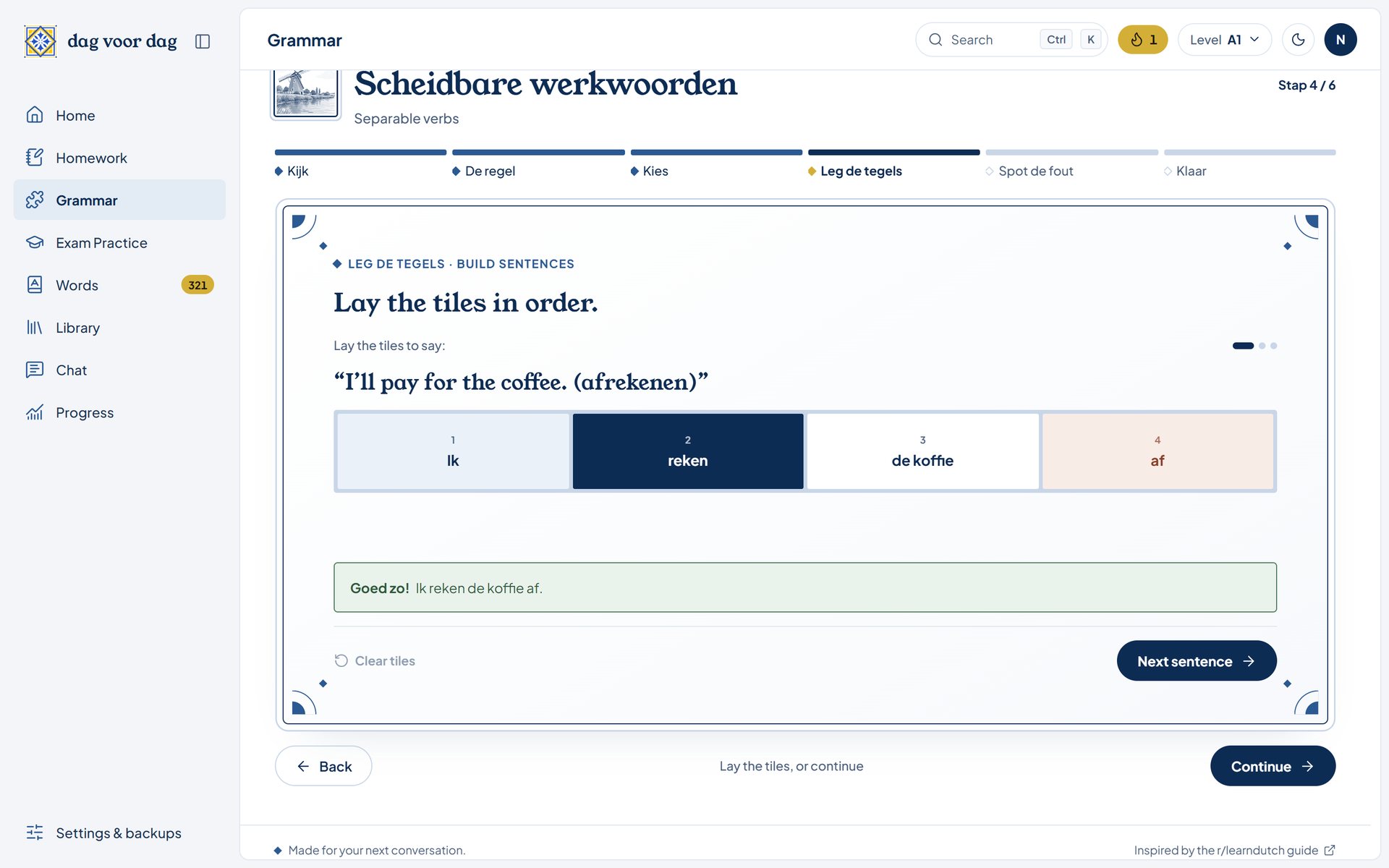Click the first sentence progress dot

point(1243,346)
